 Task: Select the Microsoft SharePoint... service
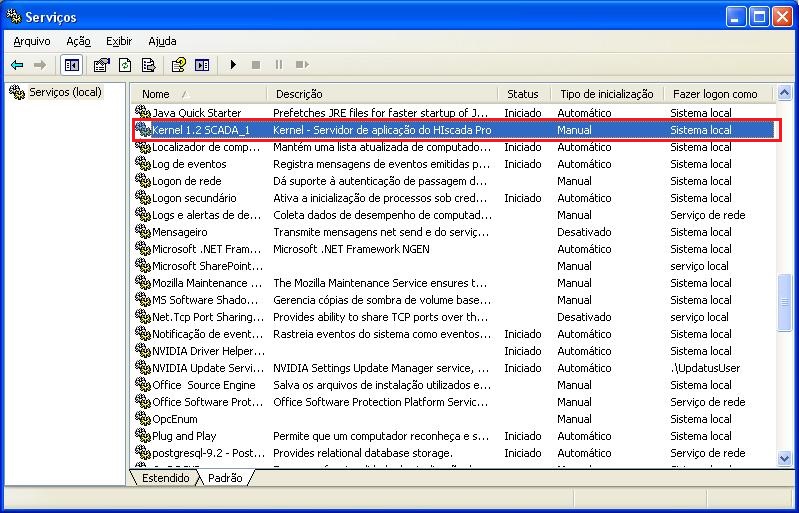coord(456,266)
